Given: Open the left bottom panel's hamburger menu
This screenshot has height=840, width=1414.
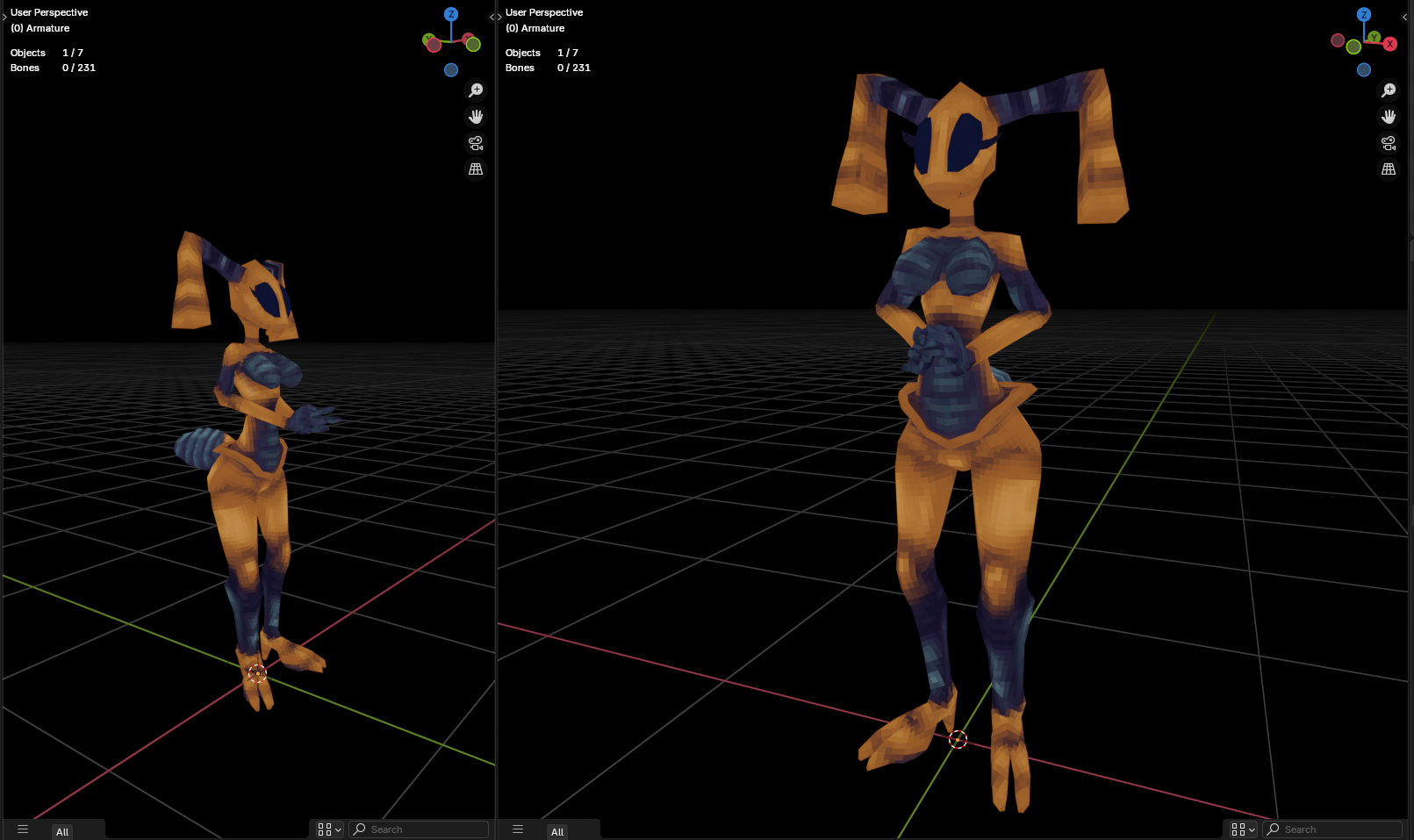Looking at the screenshot, I should (23, 829).
